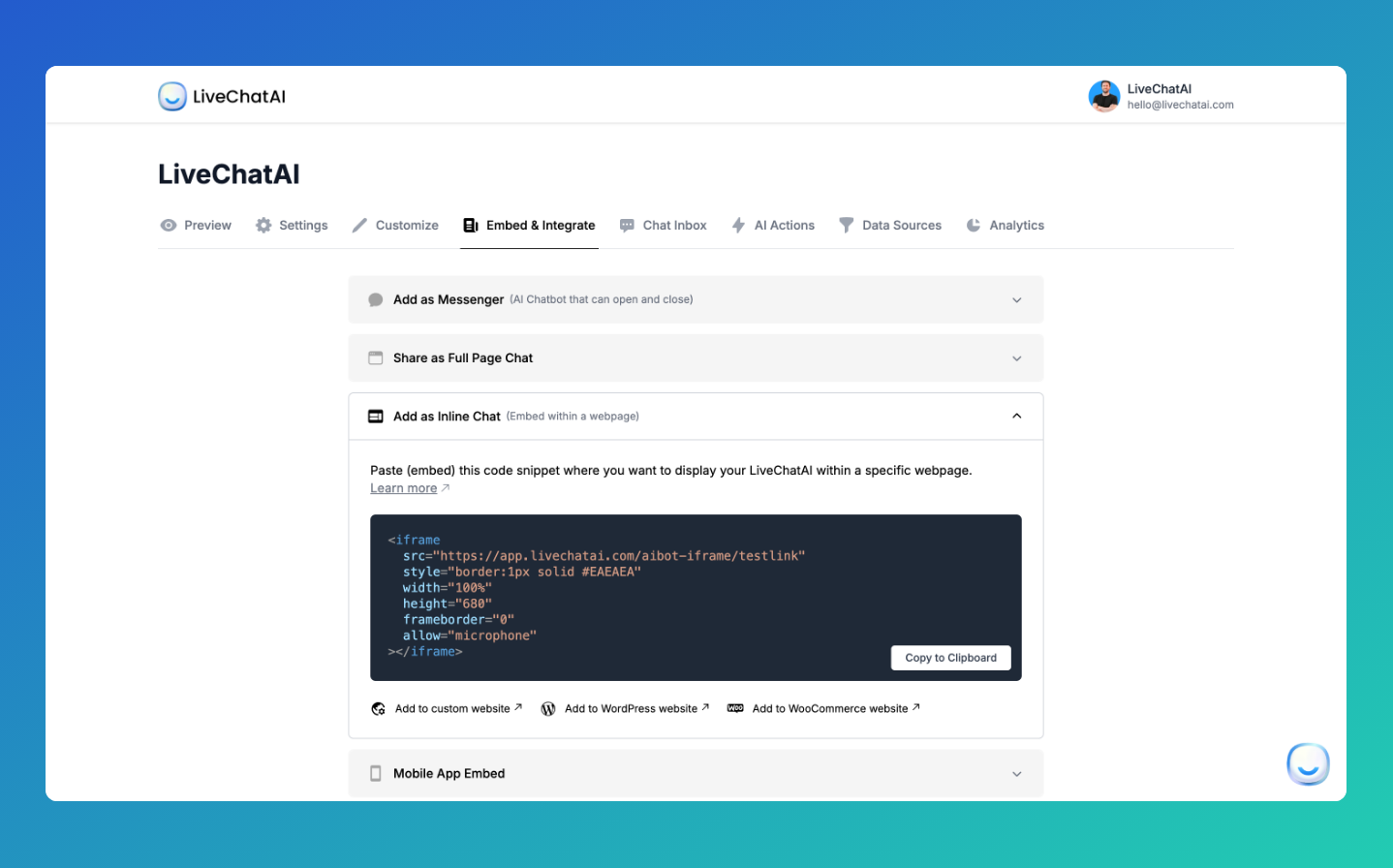This screenshot has height=868, width=1393.
Task: Go to the Customize tab
Action: pyautogui.click(x=395, y=225)
